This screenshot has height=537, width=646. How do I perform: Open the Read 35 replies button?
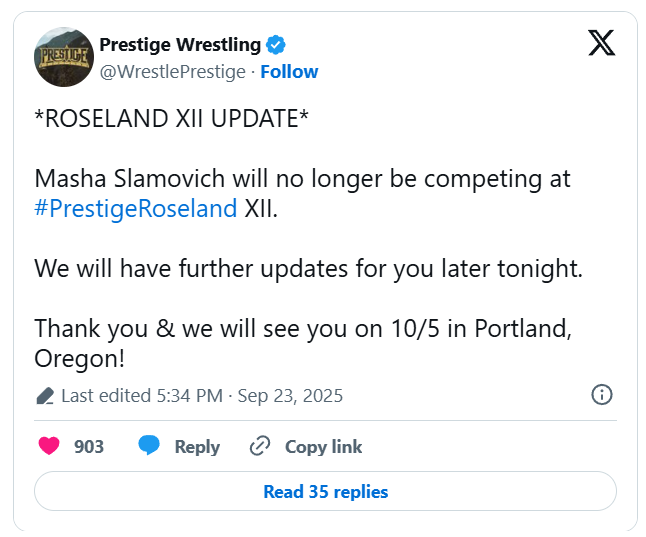[x=325, y=492]
